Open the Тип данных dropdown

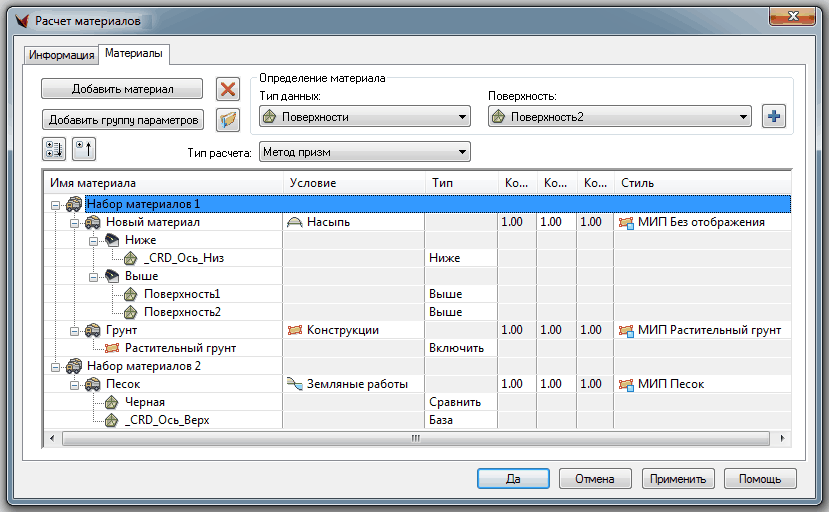364,117
